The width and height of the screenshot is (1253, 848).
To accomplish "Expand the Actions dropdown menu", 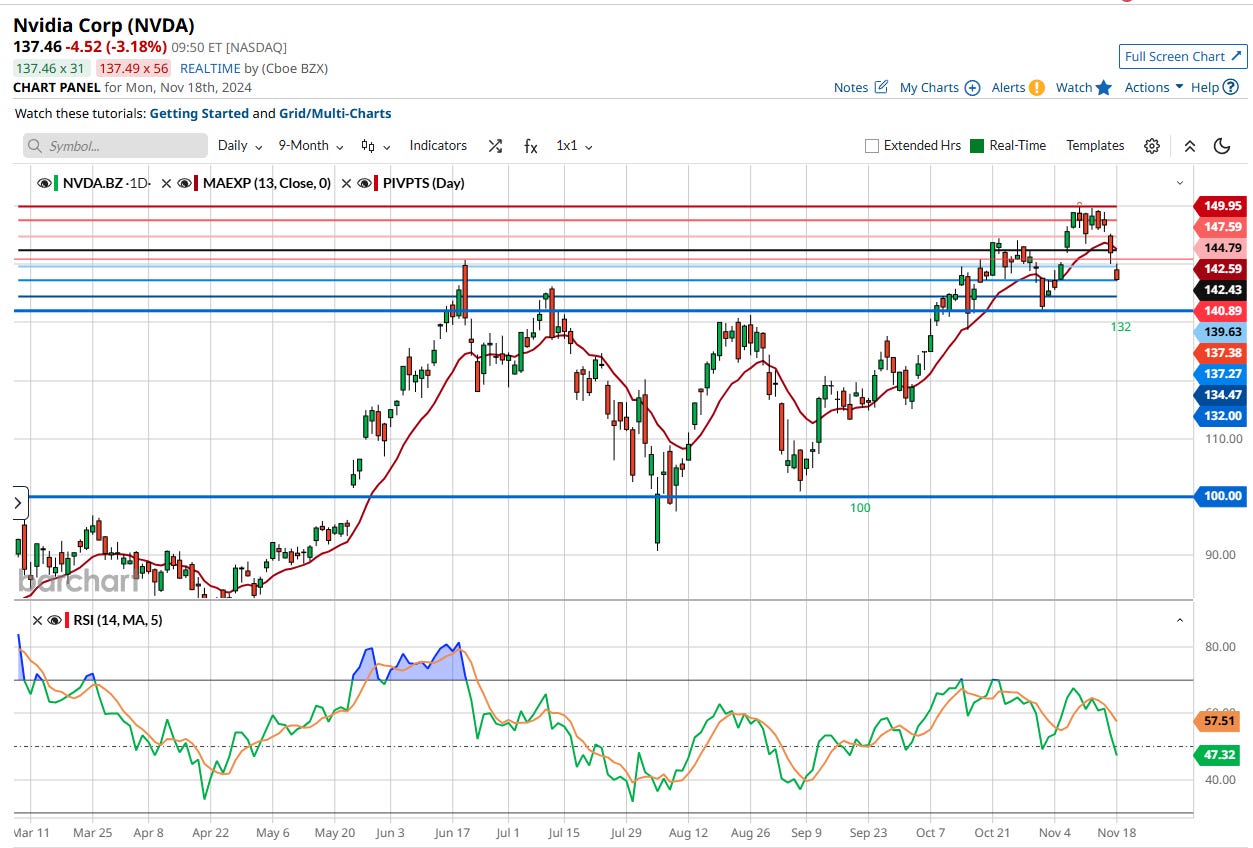I will [1154, 87].
